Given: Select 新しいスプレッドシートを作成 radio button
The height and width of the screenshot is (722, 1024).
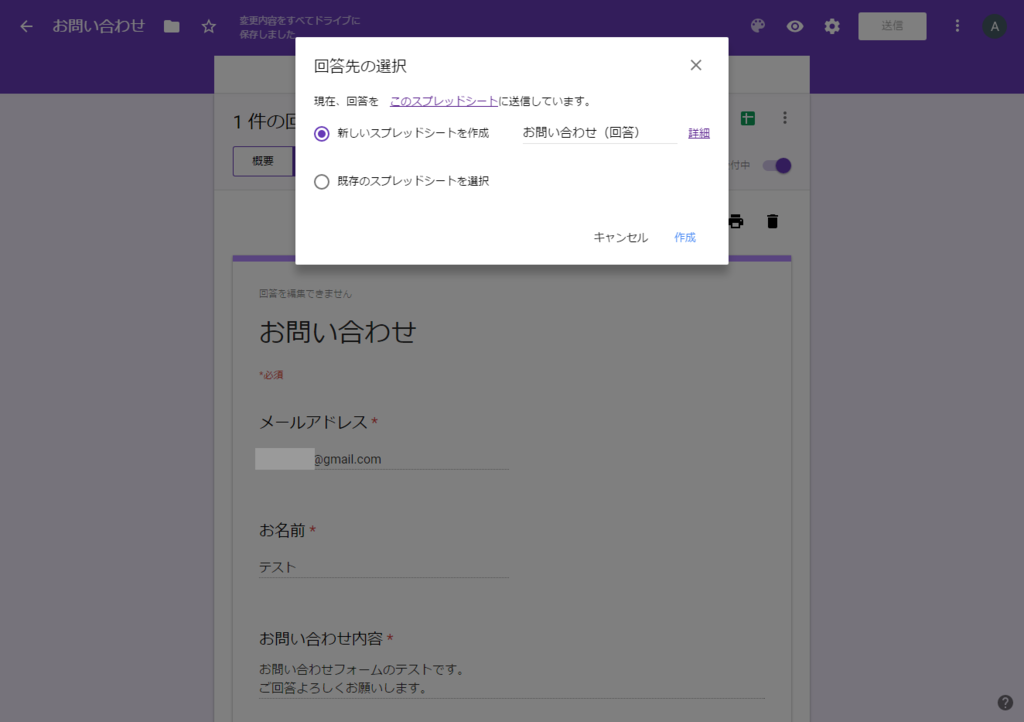Looking at the screenshot, I should 321,134.
